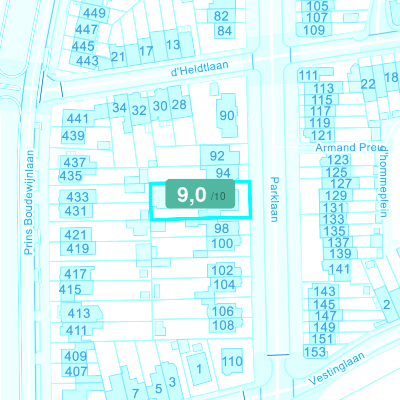Click the Vestinglaan street label

tap(336, 369)
